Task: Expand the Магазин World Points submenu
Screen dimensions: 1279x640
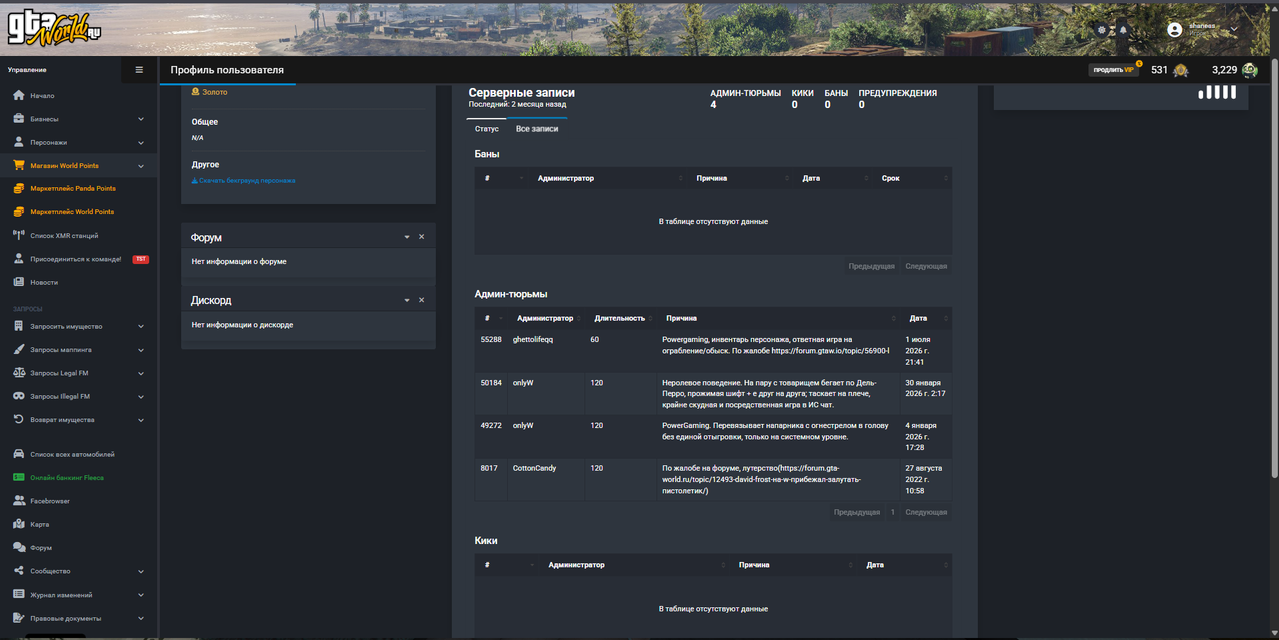Action: [x=141, y=166]
